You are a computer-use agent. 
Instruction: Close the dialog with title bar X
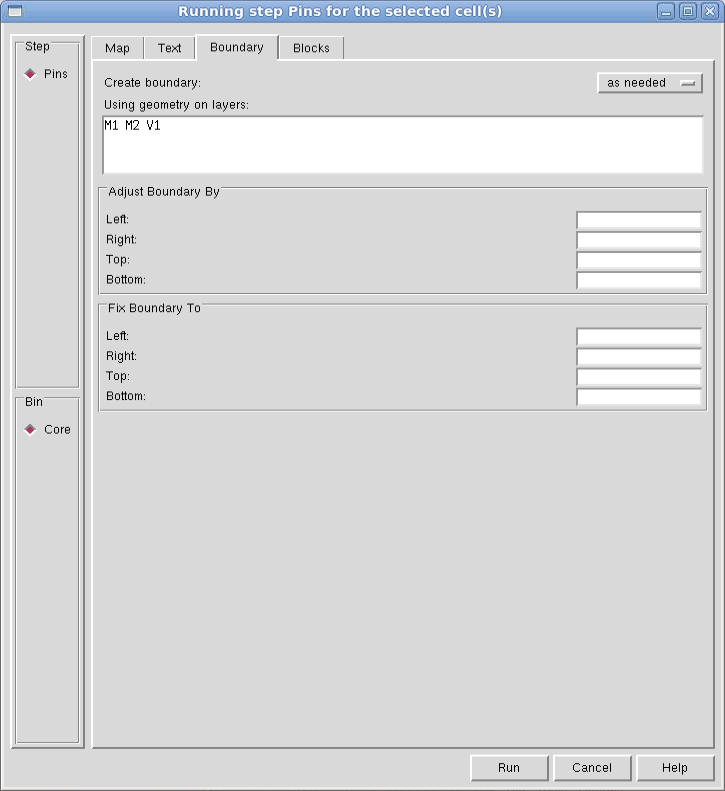(709, 12)
